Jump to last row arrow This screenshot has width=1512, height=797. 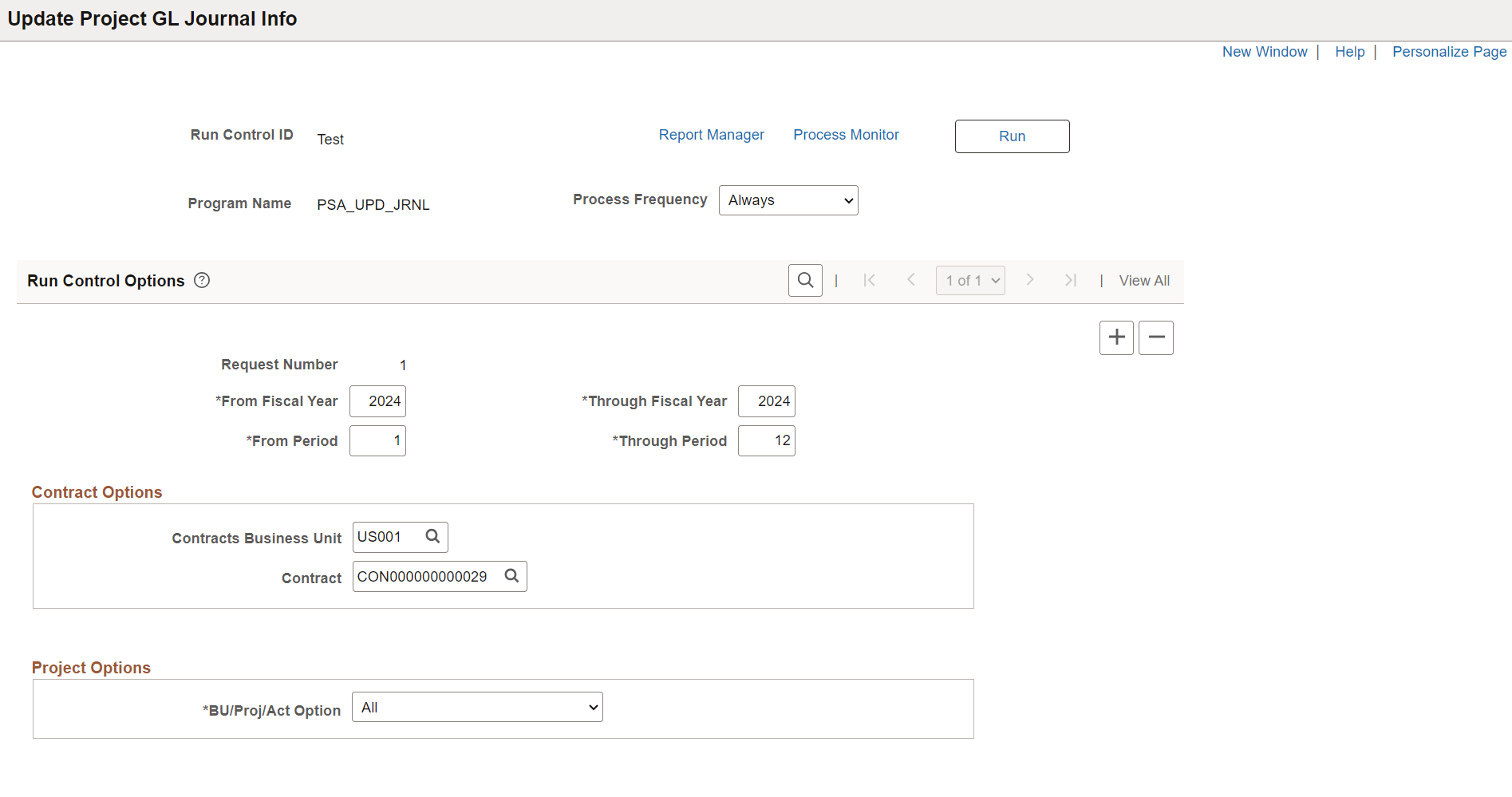(1071, 280)
